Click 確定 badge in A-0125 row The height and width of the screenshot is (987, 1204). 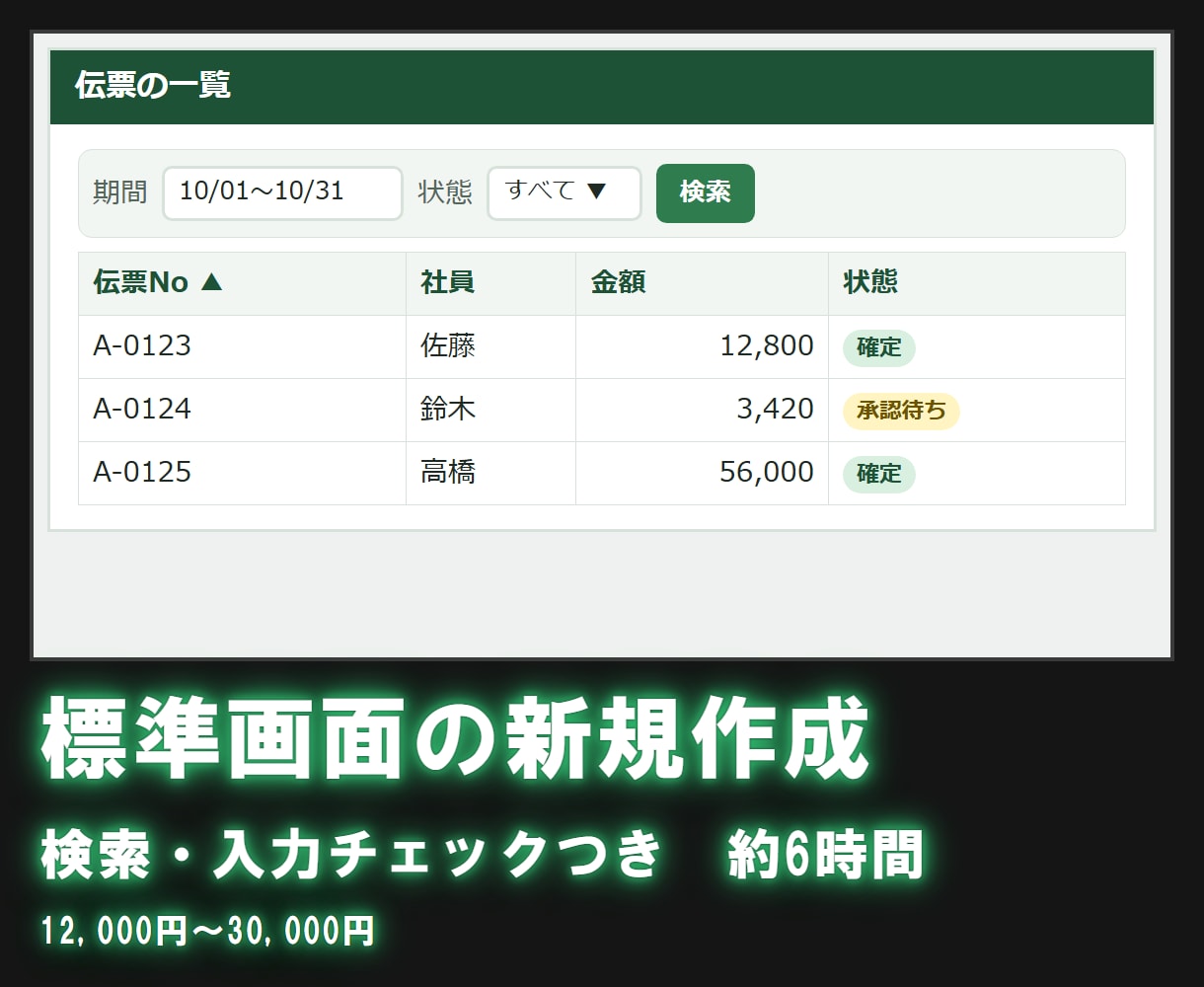click(878, 474)
